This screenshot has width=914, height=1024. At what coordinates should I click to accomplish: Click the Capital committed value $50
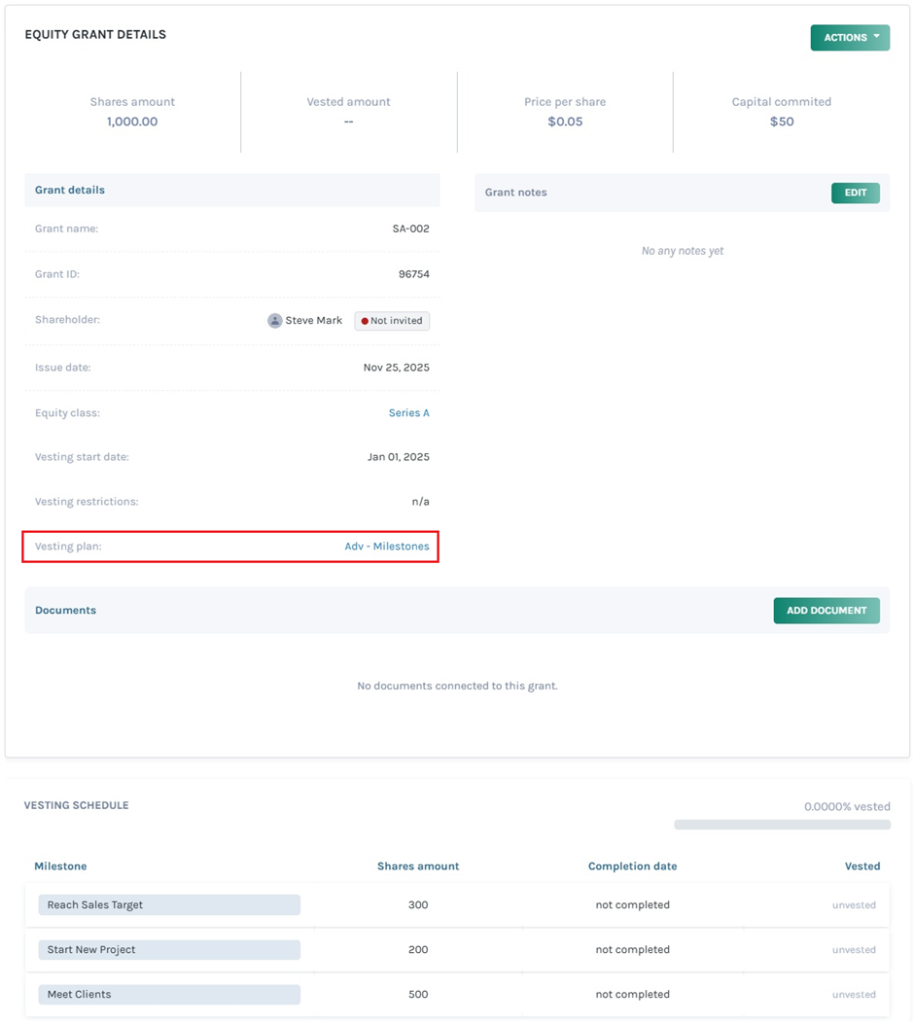tap(781, 122)
